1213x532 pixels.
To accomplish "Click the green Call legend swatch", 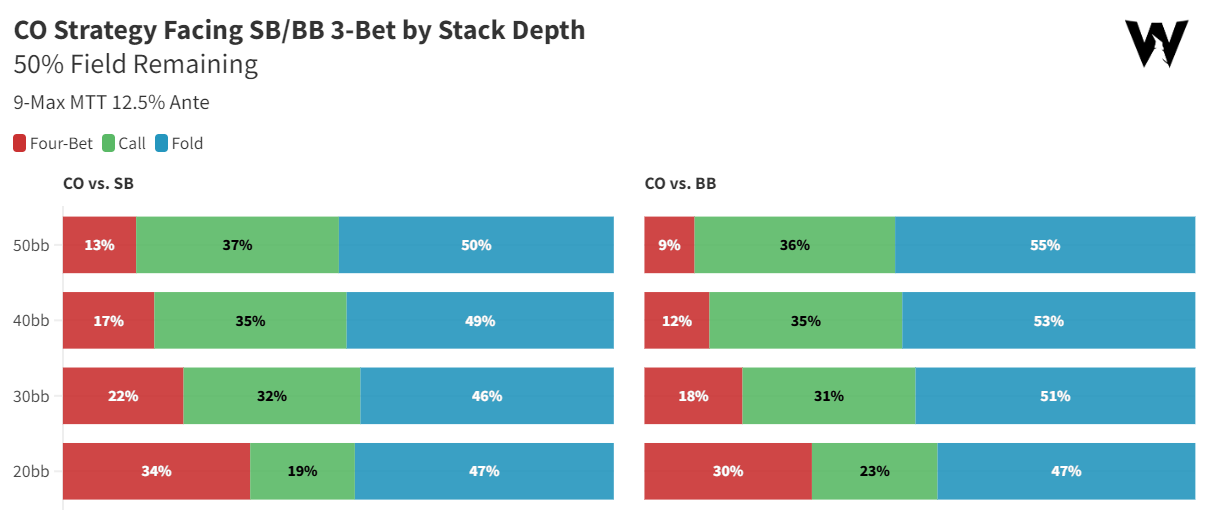I will click(109, 144).
